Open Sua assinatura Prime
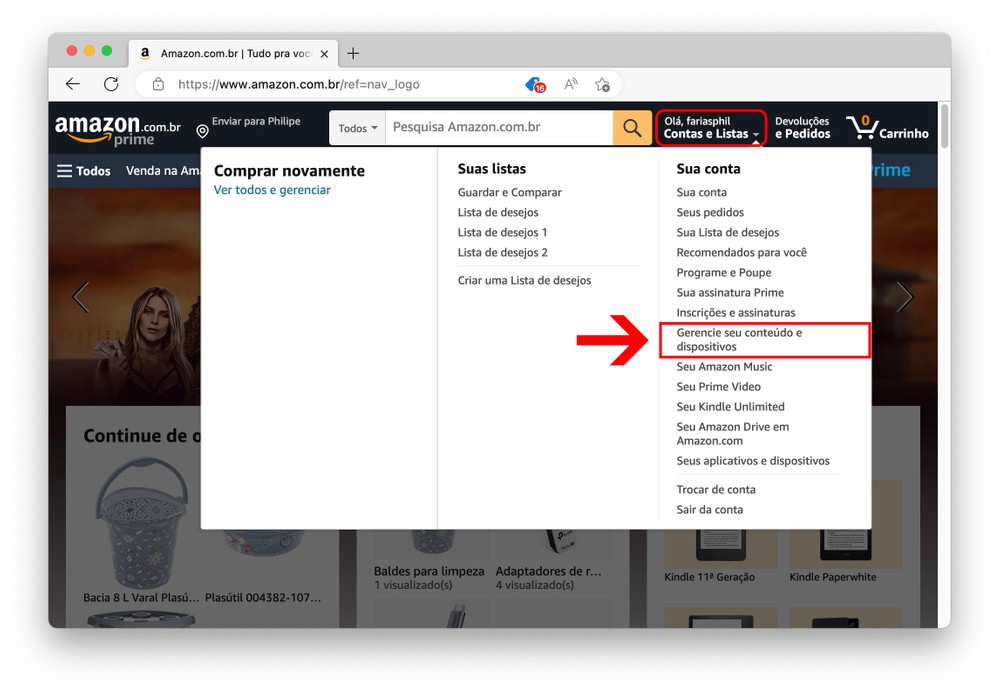 730,293
